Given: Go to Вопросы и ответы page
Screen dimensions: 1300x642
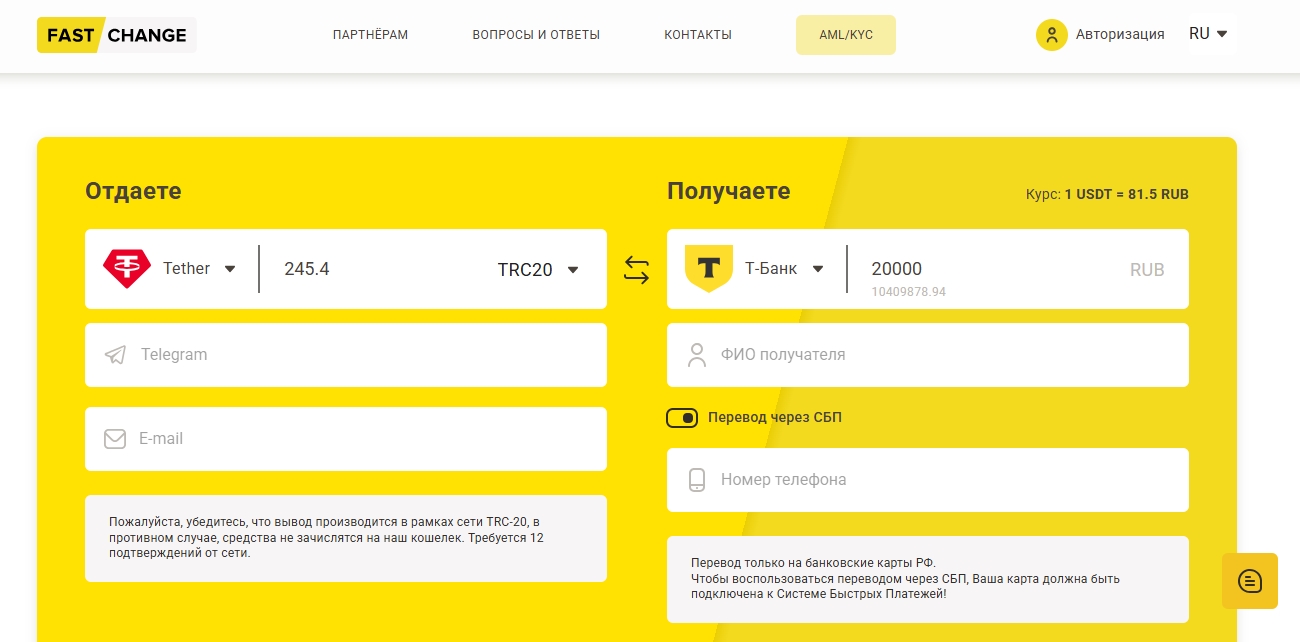Looking at the screenshot, I should (x=536, y=35).
